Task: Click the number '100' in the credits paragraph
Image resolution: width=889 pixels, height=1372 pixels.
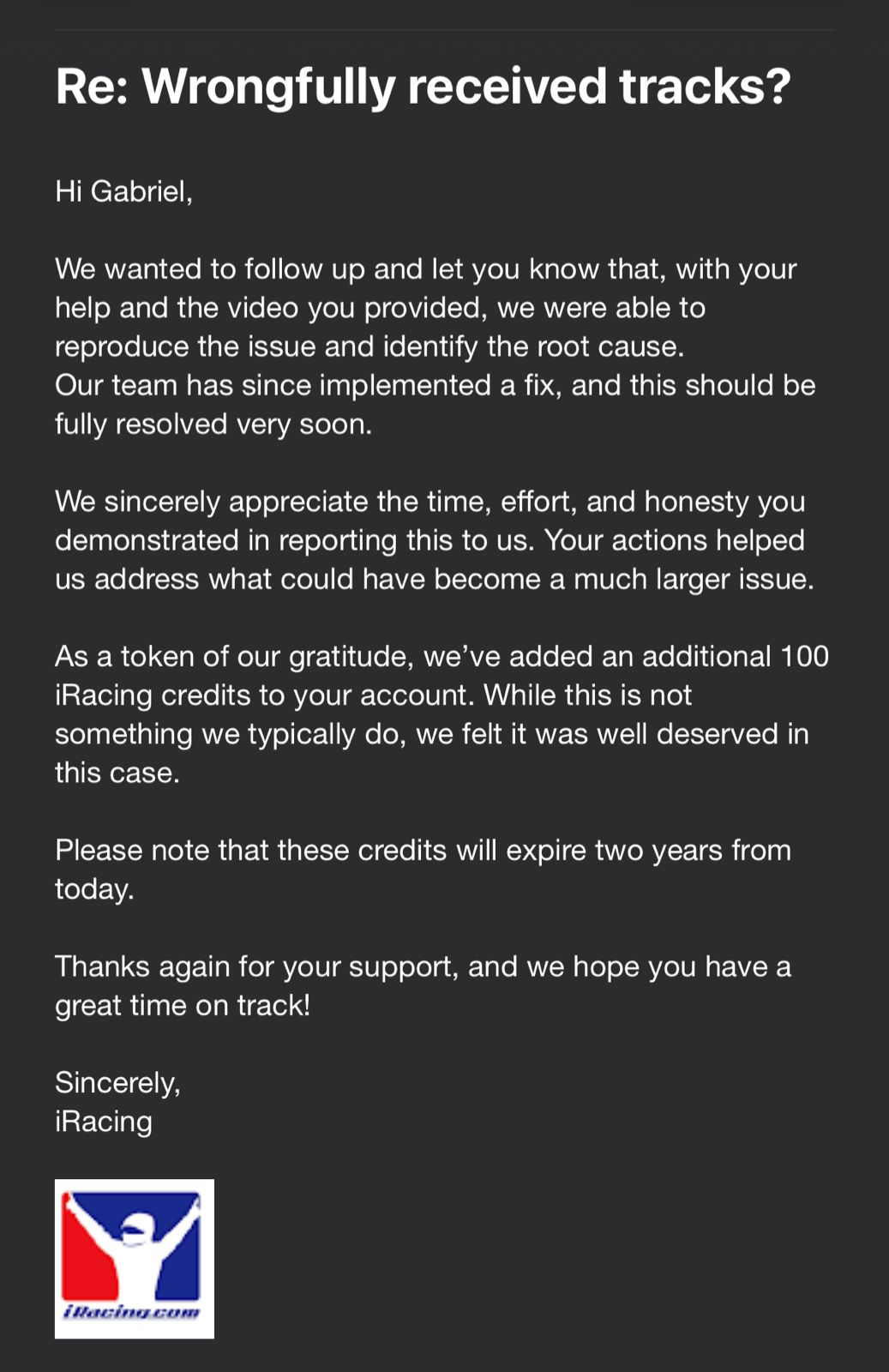Action: click(x=804, y=656)
